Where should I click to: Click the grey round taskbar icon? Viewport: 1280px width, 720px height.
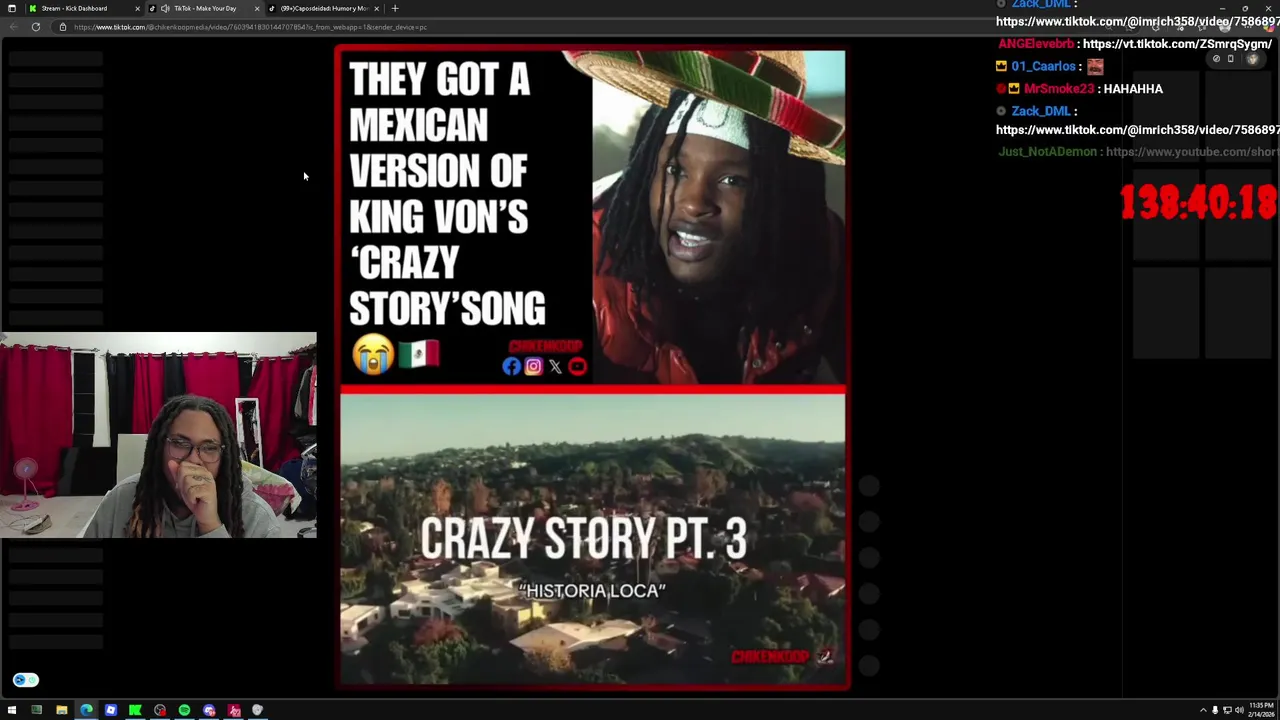pyautogui.click(x=258, y=710)
